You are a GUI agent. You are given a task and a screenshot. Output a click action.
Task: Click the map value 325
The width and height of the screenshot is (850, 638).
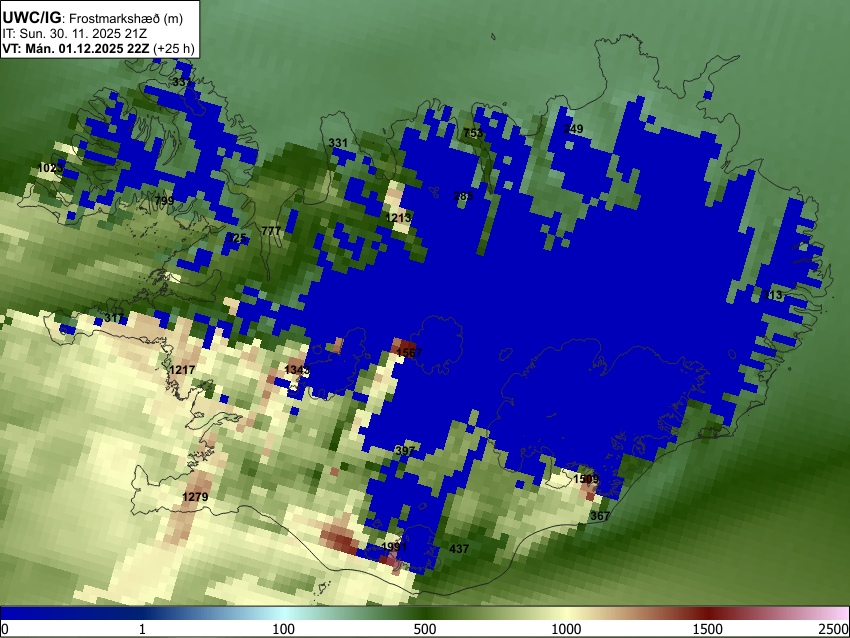236,237
